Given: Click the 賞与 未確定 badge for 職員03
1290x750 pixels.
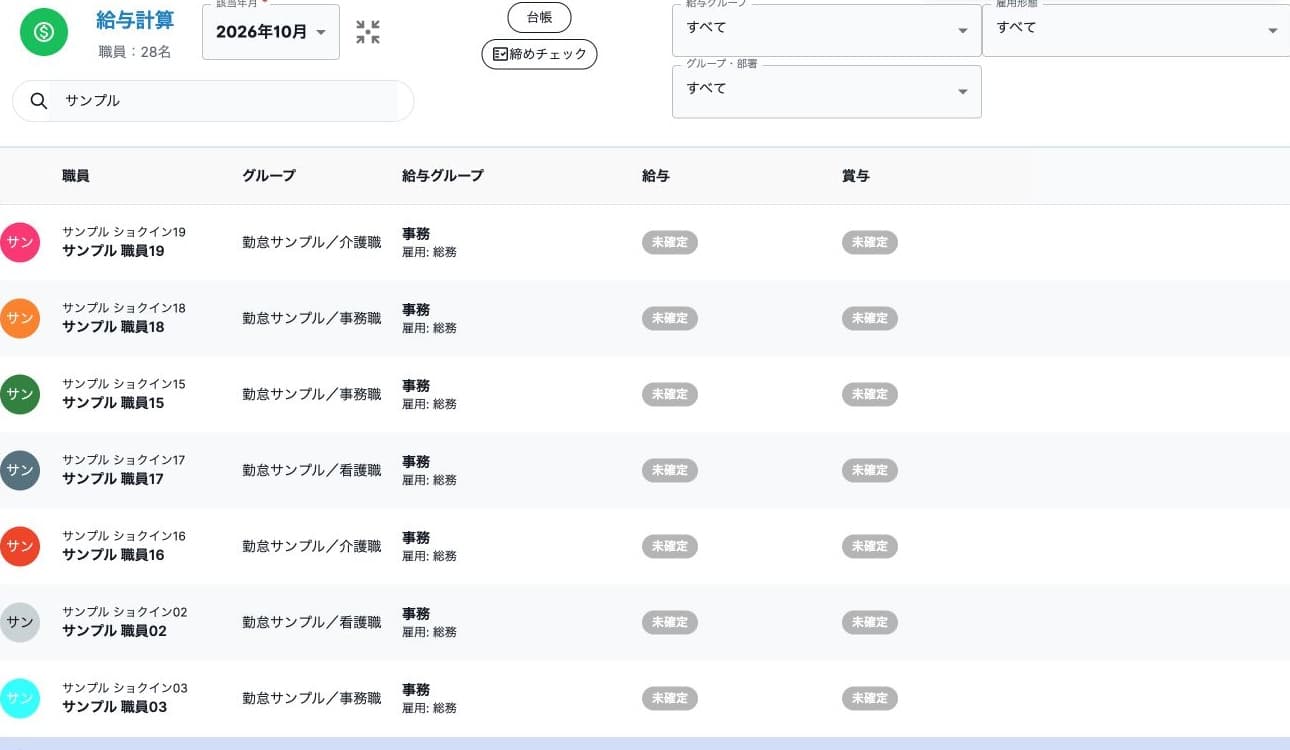Looking at the screenshot, I should (870, 698).
